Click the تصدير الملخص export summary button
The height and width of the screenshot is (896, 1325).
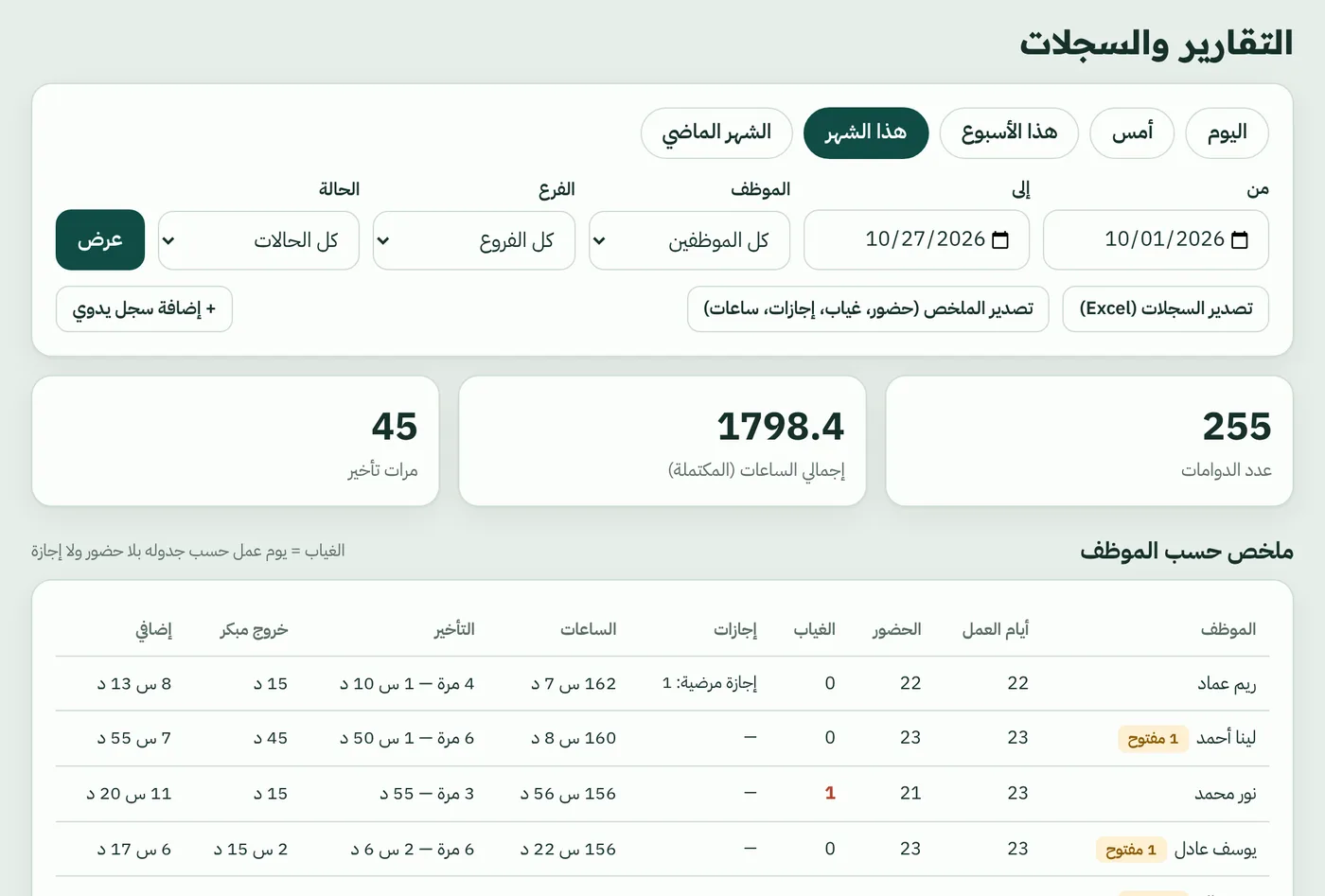tap(868, 309)
